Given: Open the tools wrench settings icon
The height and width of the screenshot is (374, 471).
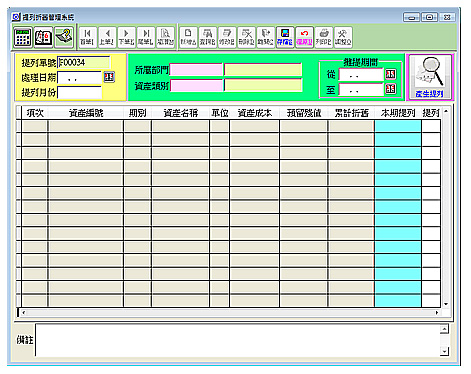Looking at the screenshot, I should [x=343, y=37].
